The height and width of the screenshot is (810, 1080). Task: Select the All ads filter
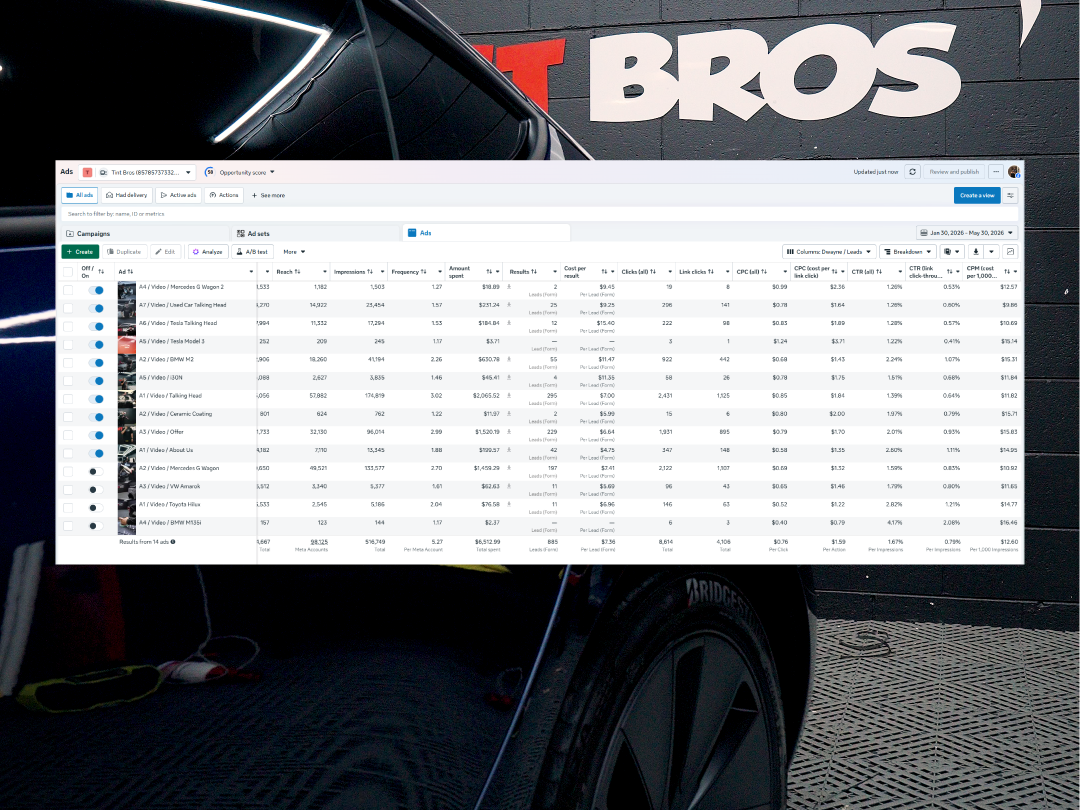[x=80, y=195]
